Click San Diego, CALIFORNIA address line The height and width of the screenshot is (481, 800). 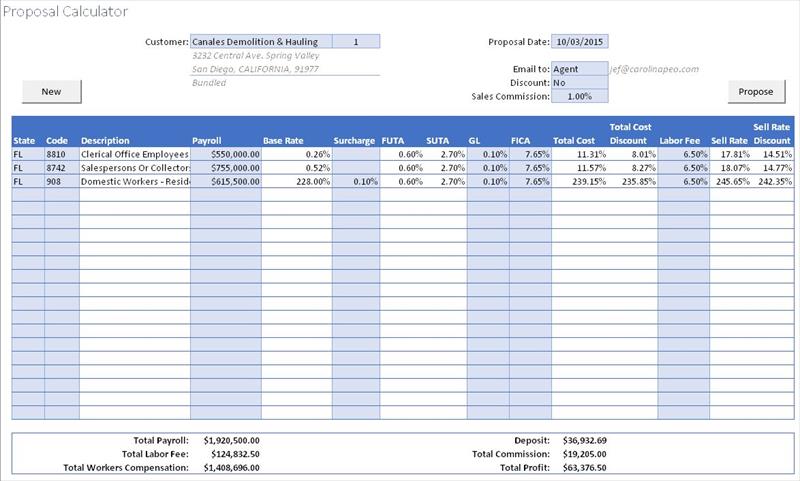pyautogui.click(x=255, y=69)
